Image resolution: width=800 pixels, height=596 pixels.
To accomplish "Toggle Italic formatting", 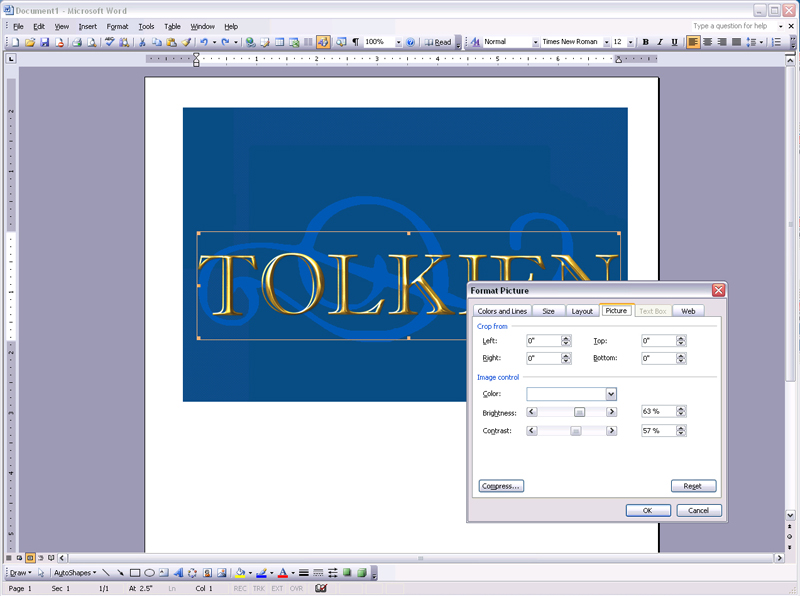I will [x=660, y=42].
